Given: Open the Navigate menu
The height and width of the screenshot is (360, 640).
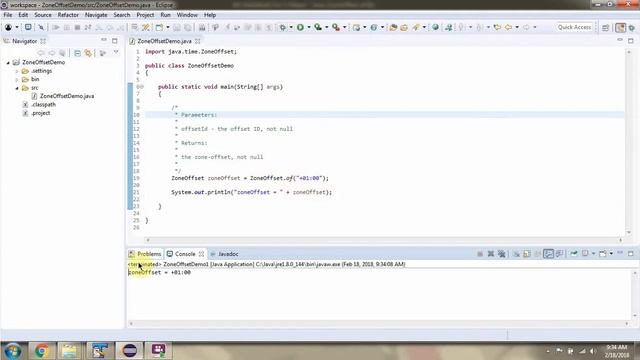Looking at the screenshot, I should coord(96,15).
